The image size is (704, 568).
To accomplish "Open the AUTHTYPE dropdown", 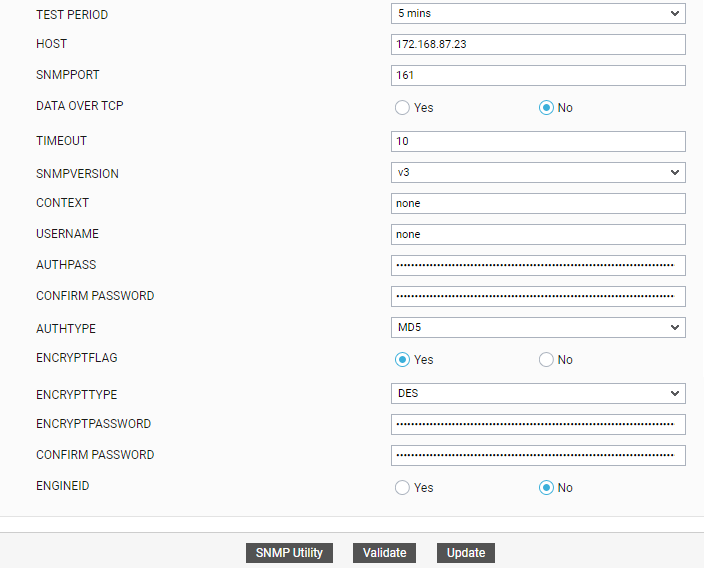I will 538,328.
